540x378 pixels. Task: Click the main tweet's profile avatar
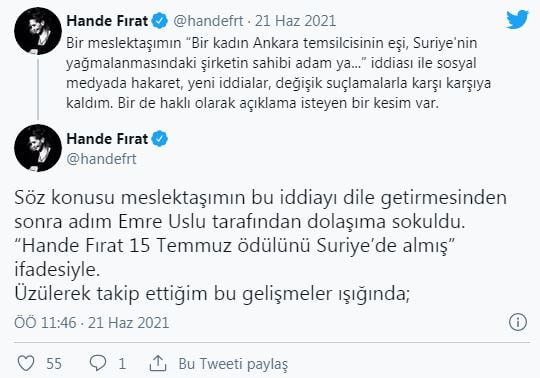(38, 148)
